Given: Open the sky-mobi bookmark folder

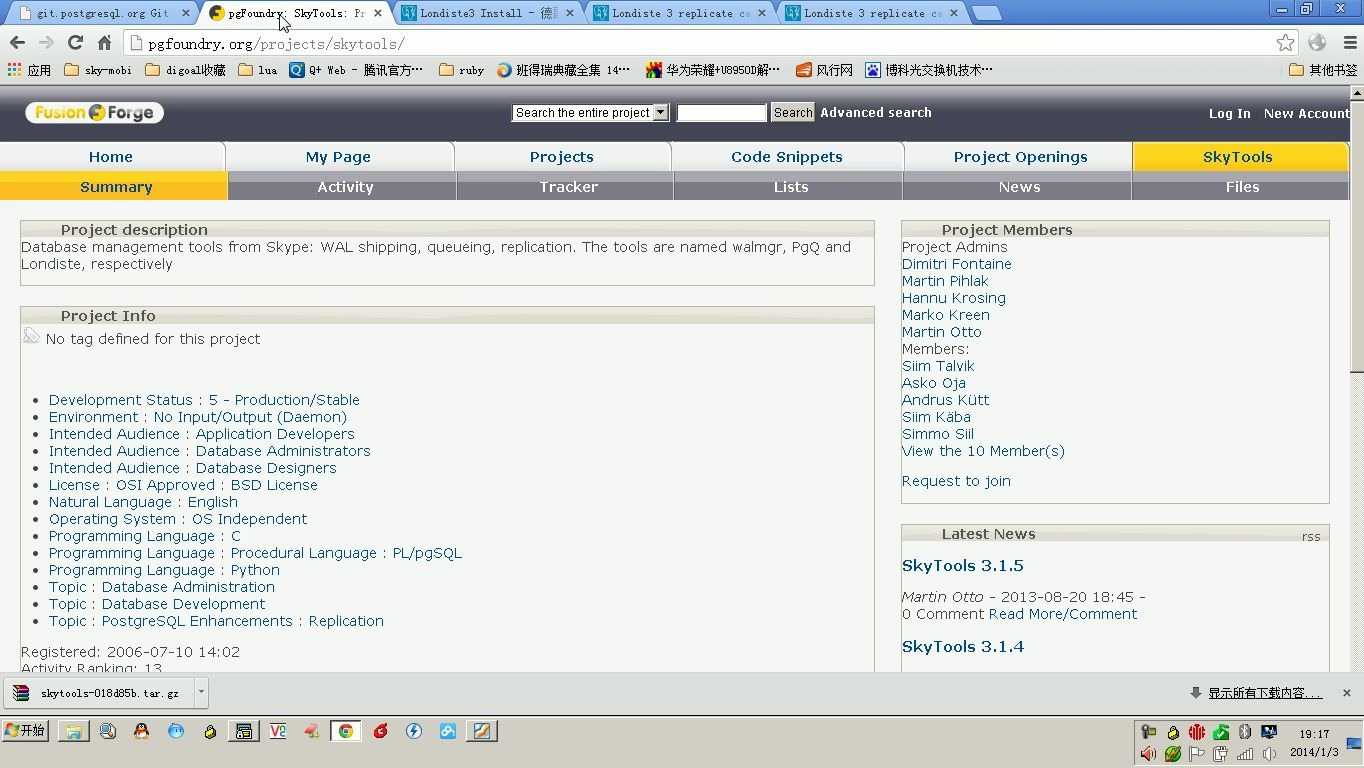Looking at the screenshot, I should pyautogui.click(x=98, y=70).
